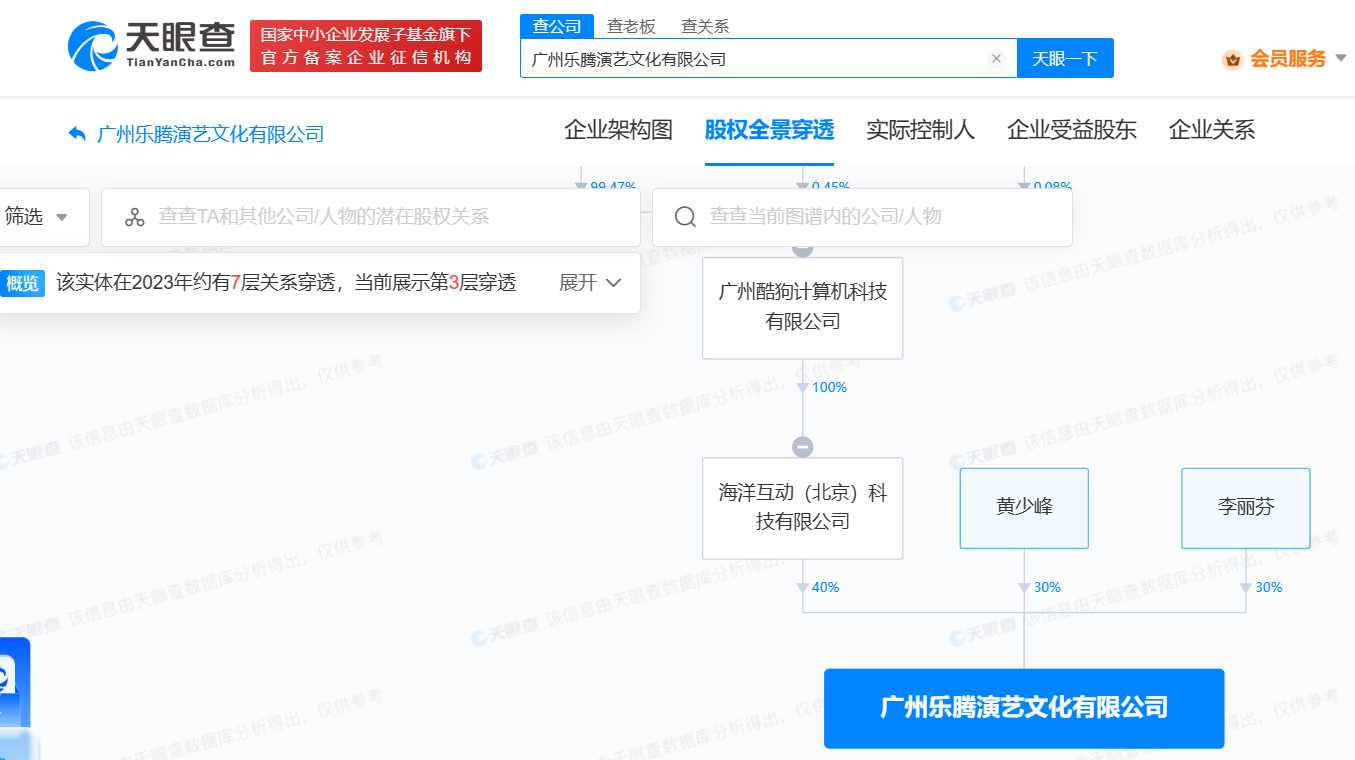
Task: Select the 查关系 search tab
Action: [x=705, y=27]
